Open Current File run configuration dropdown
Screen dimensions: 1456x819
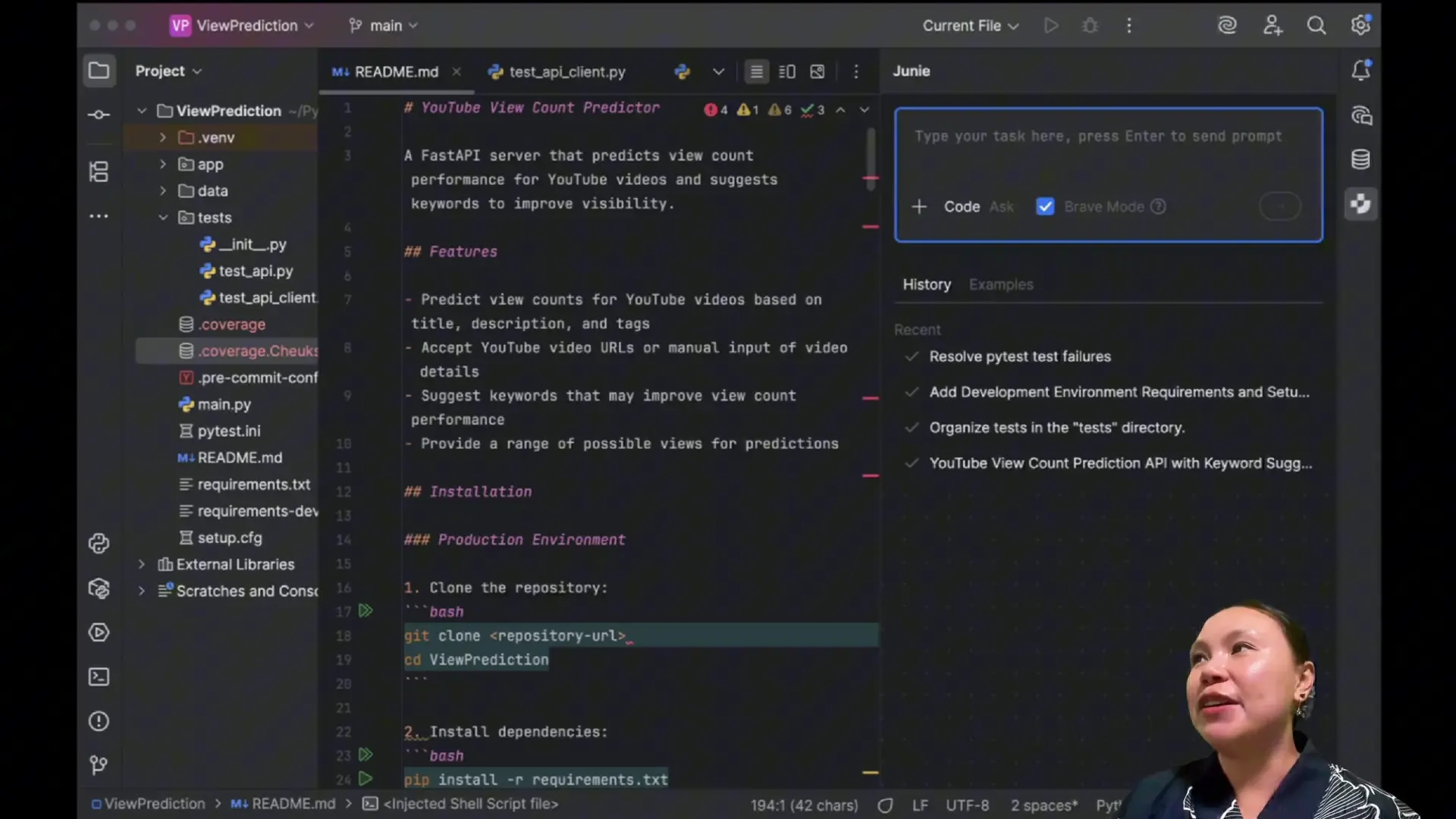coord(970,26)
